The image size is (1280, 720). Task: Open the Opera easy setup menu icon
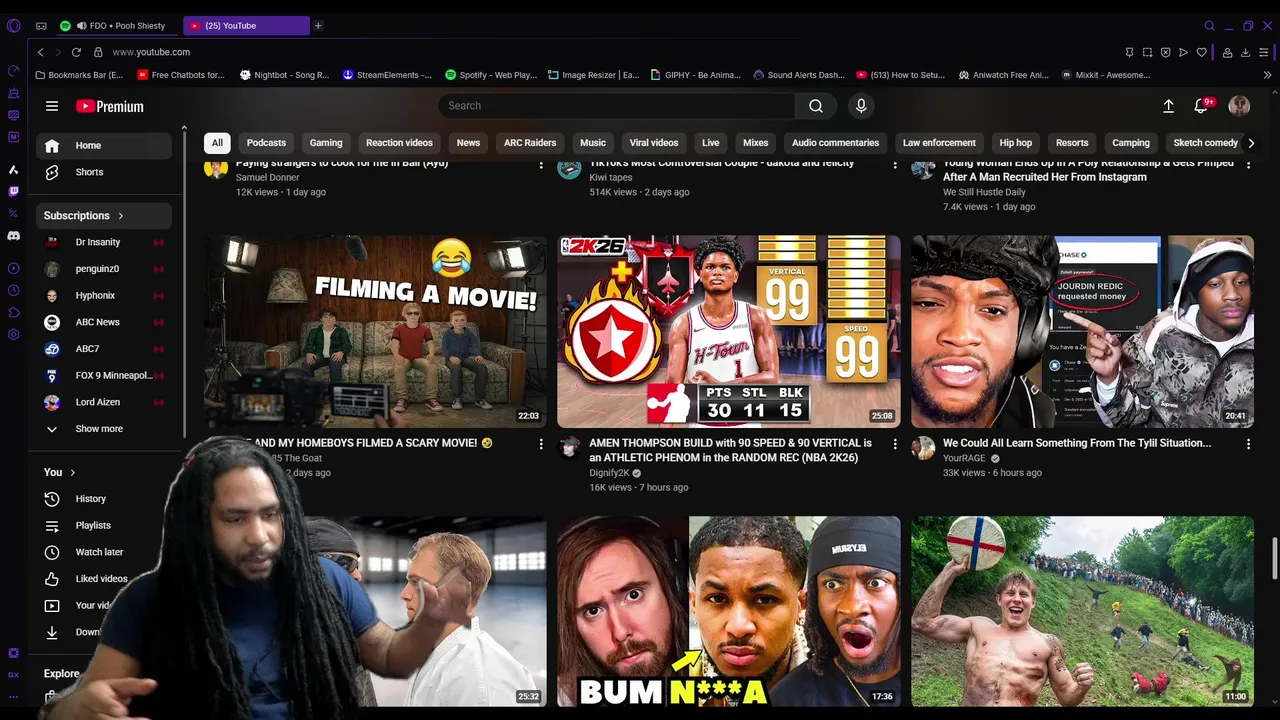1265,52
